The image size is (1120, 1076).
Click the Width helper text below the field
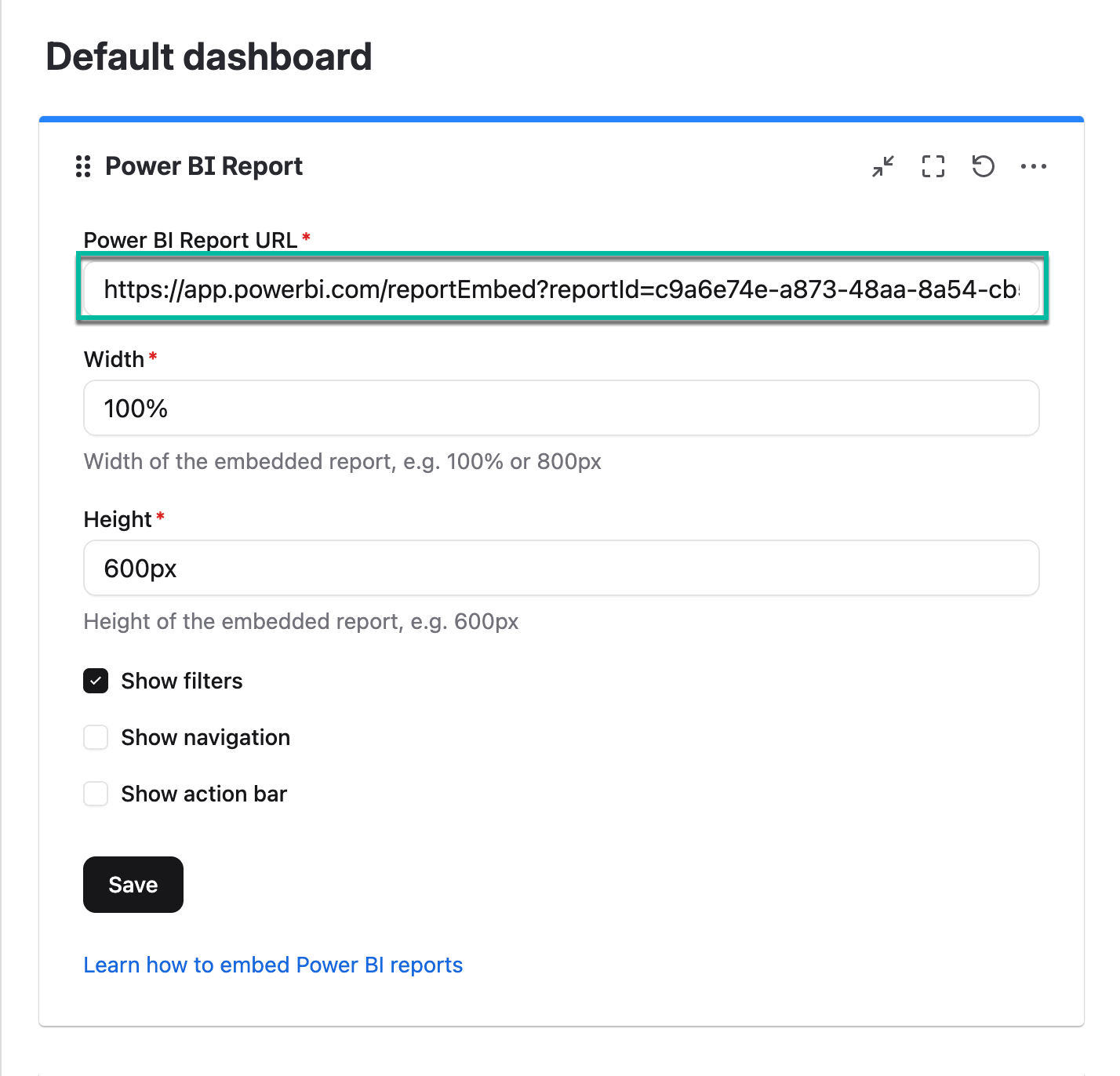point(342,461)
